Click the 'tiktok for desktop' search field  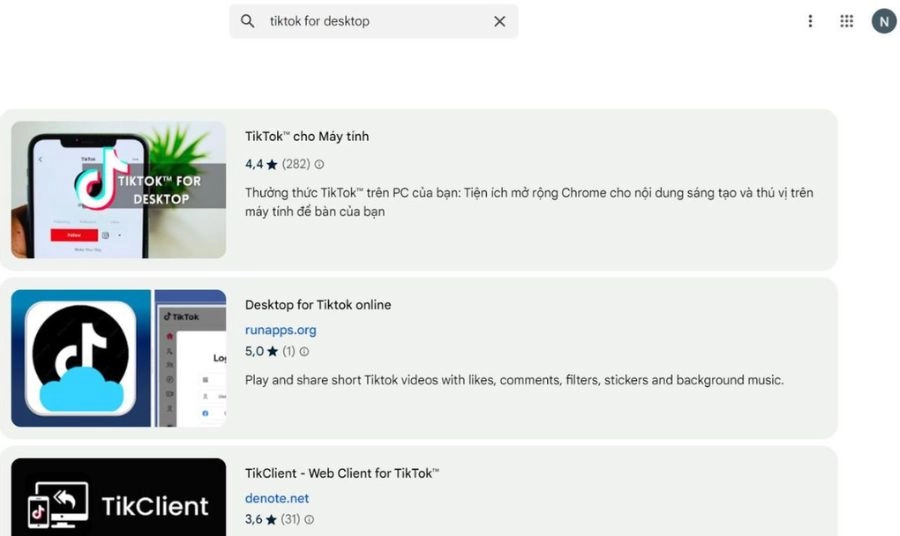point(374,21)
